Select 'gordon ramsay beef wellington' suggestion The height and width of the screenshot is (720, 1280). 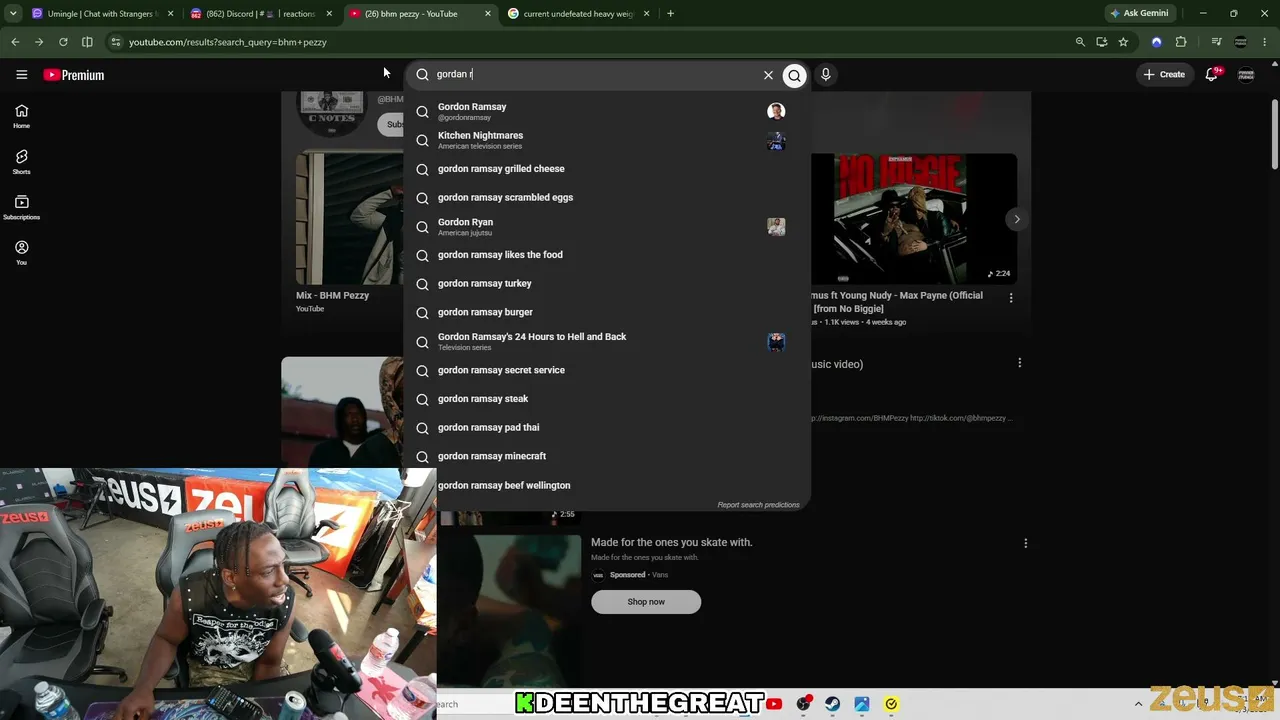(607, 485)
